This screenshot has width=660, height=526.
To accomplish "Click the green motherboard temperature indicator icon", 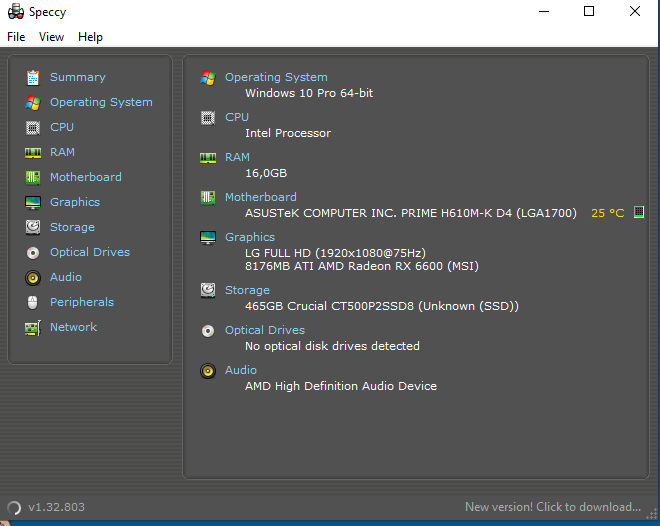I will pos(639,212).
